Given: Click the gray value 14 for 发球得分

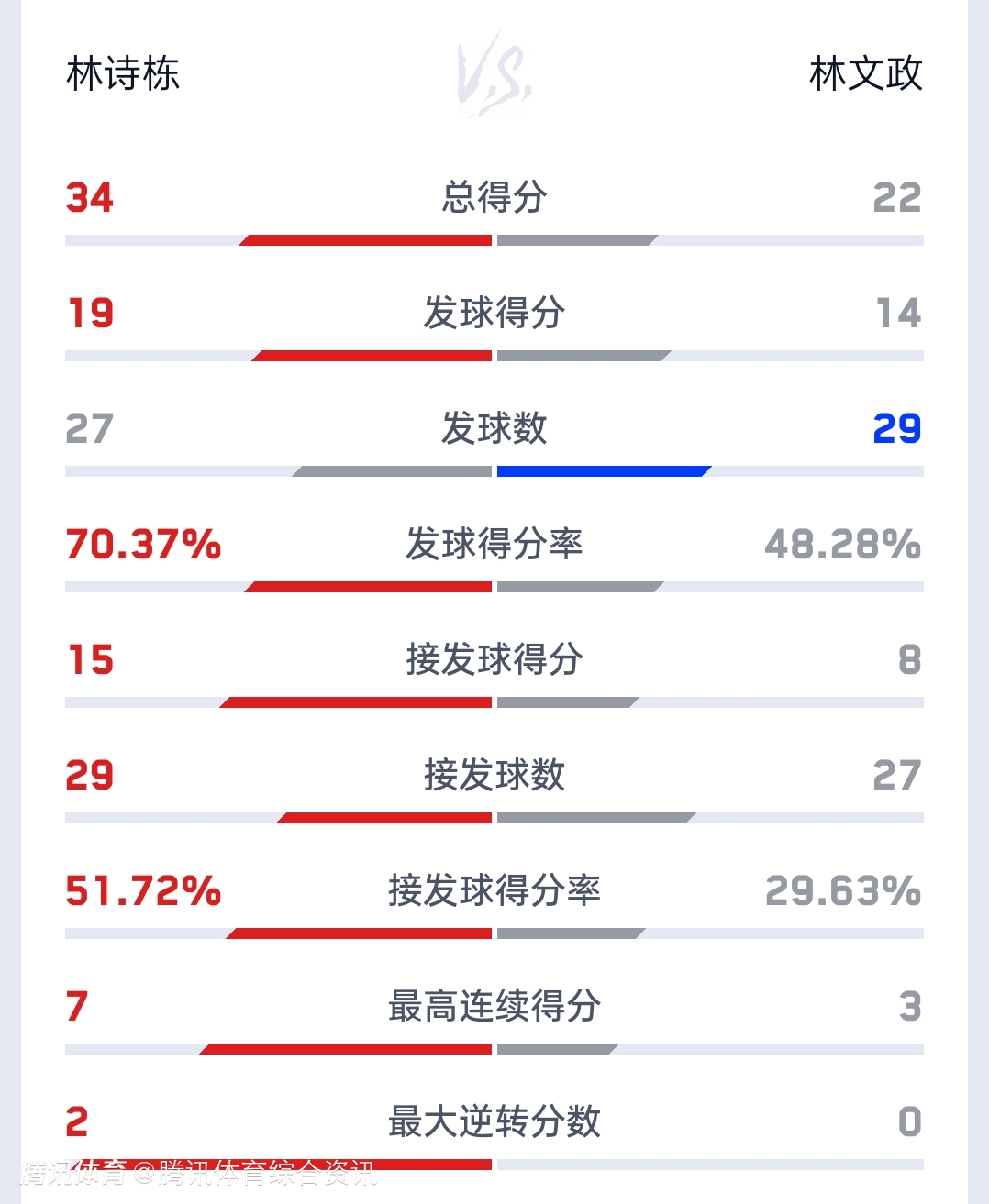Looking at the screenshot, I should (898, 314).
